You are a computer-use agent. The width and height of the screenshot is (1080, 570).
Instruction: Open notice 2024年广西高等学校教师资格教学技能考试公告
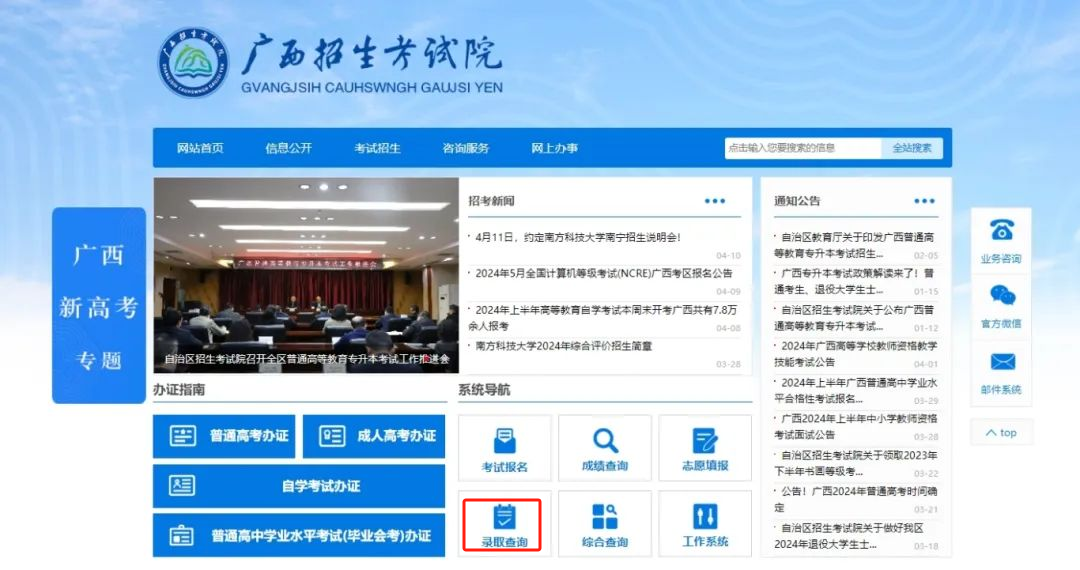tap(855, 354)
